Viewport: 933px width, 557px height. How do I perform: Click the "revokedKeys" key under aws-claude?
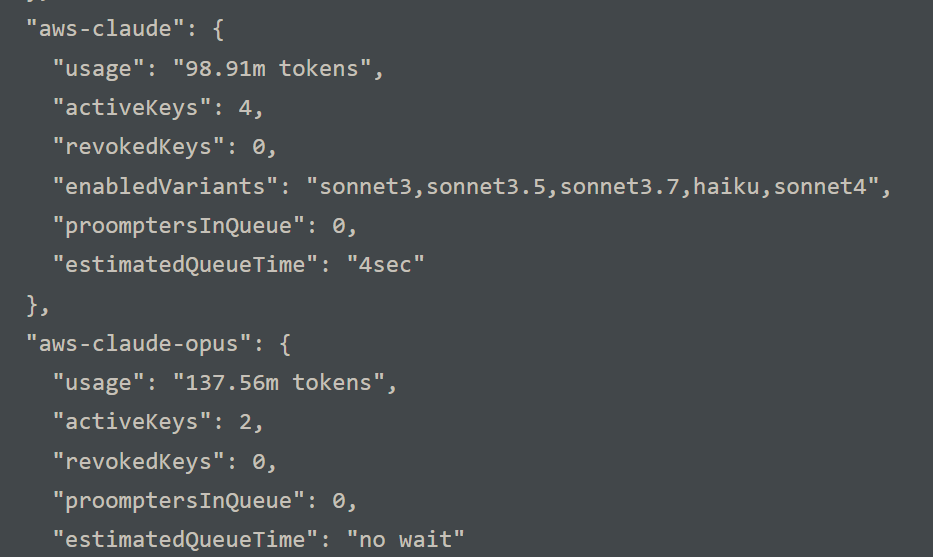click(138, 147)
